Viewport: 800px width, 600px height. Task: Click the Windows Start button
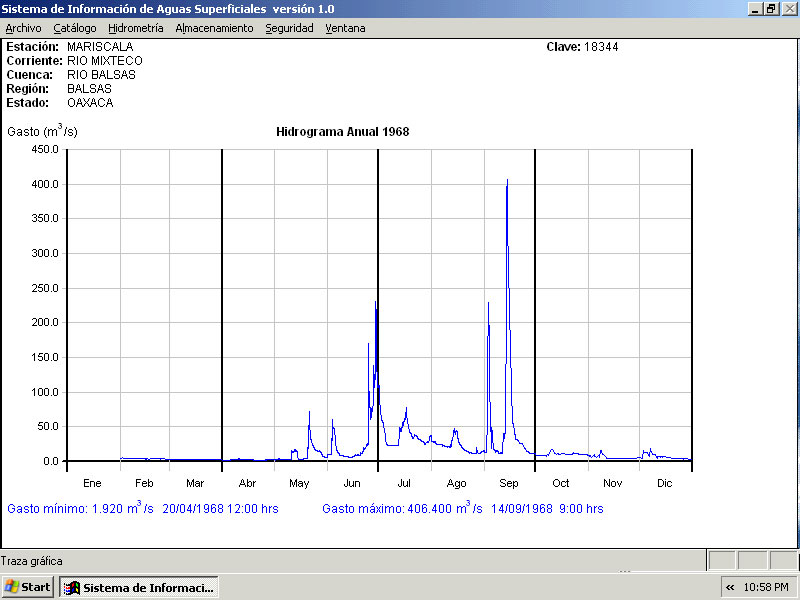tap(28, 587)
